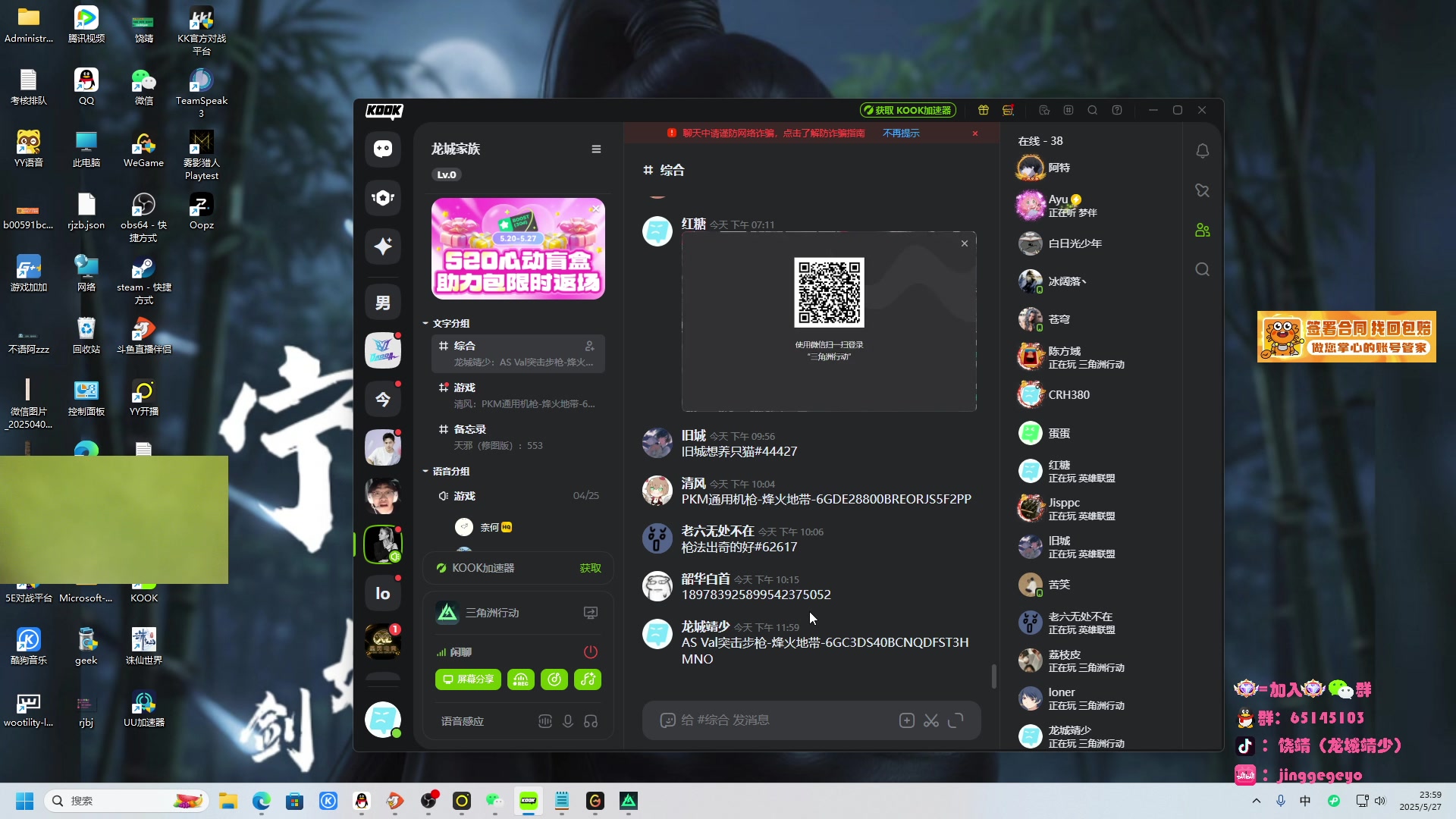Open the sound effects music-note button

pos(588,679)
